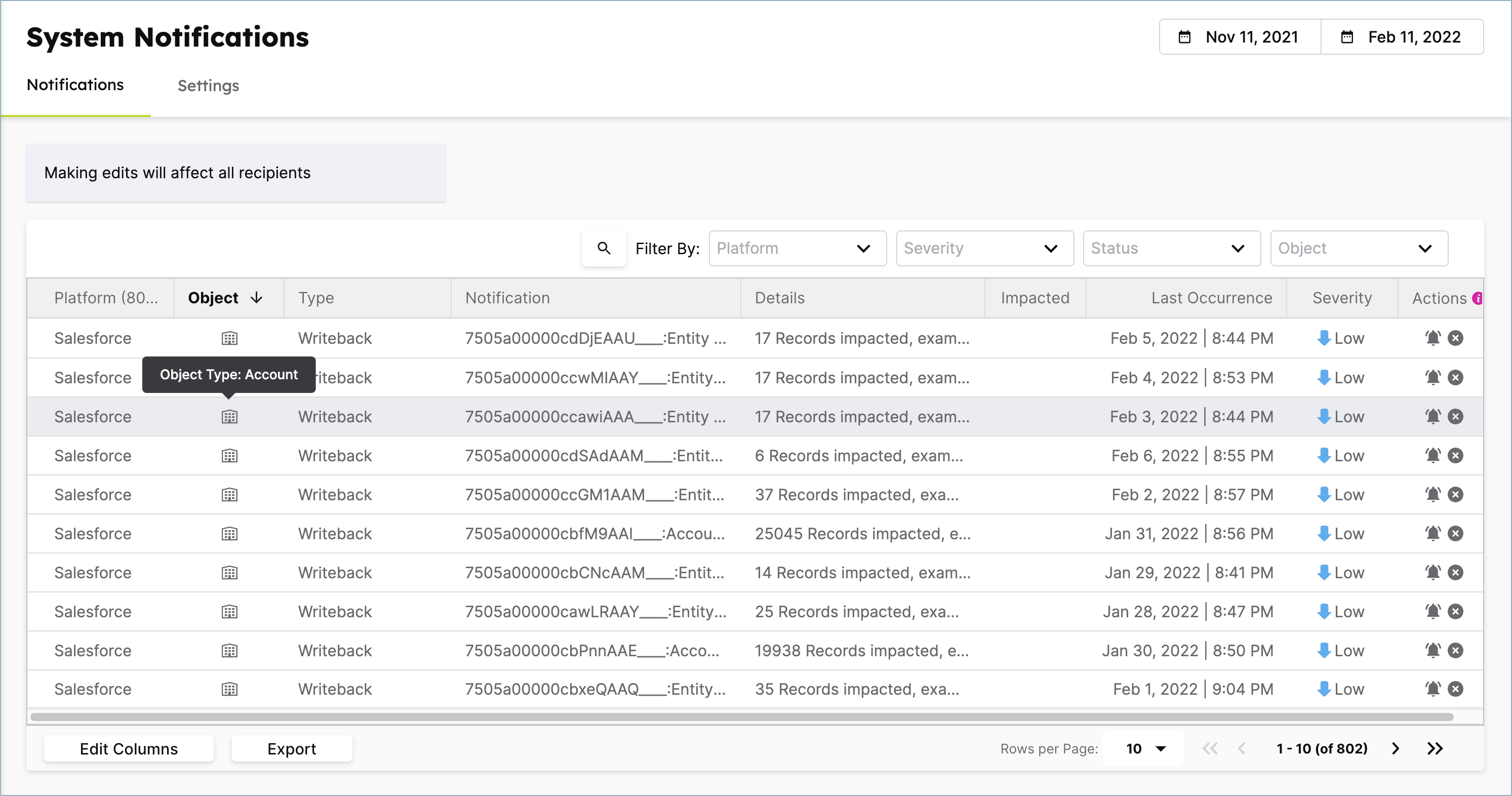The image size is (1512, 796).
Task: Sort by Impacted column header
Action: tap(1035, 298)
